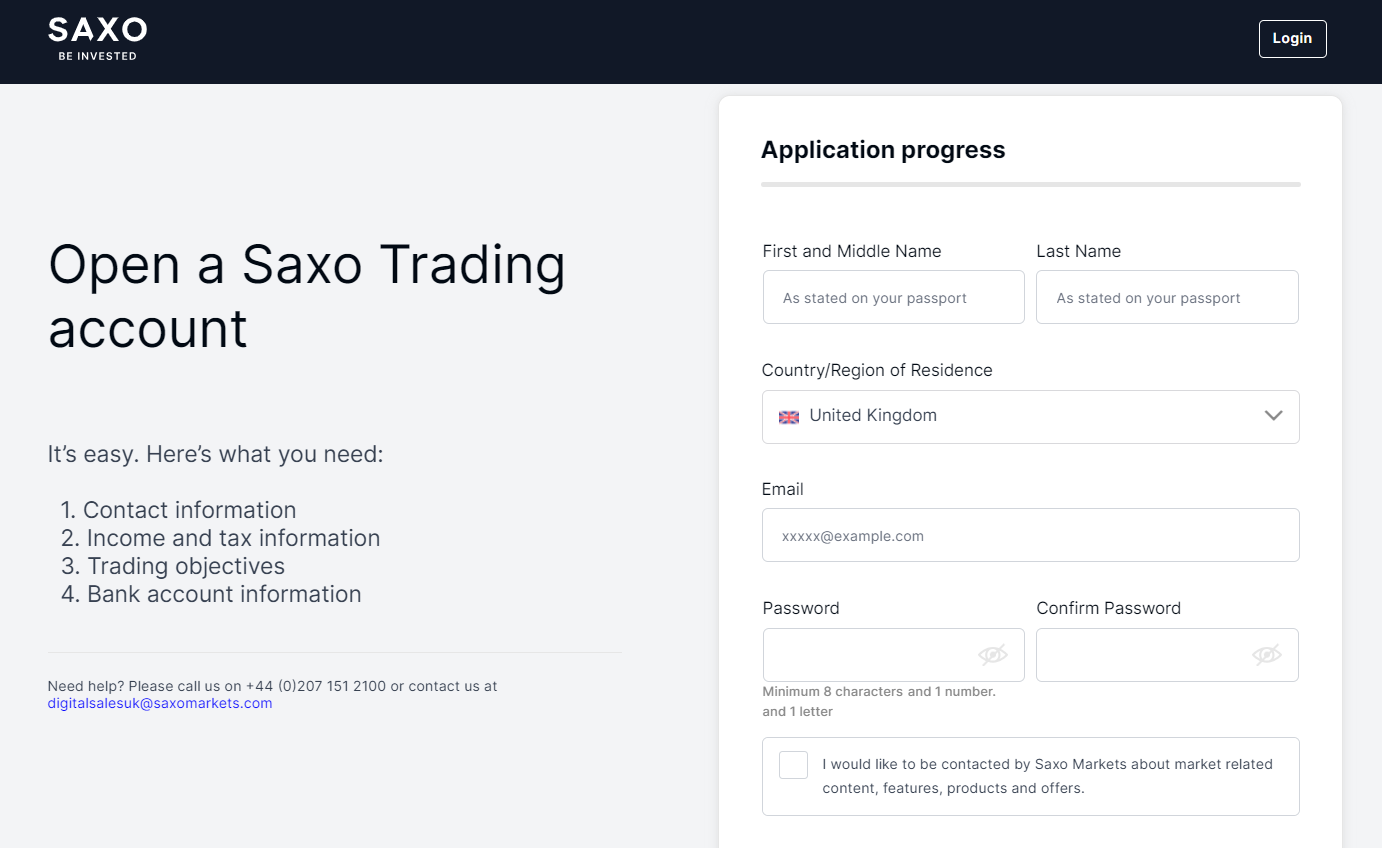1382x848 pixels.
Task: Focus the First and Middle Name field
Action: (893, 298)
